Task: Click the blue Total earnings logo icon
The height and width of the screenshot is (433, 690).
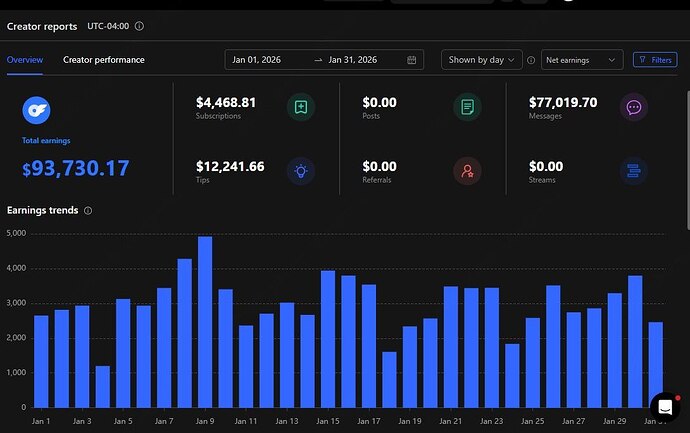Action: [37, 110]
